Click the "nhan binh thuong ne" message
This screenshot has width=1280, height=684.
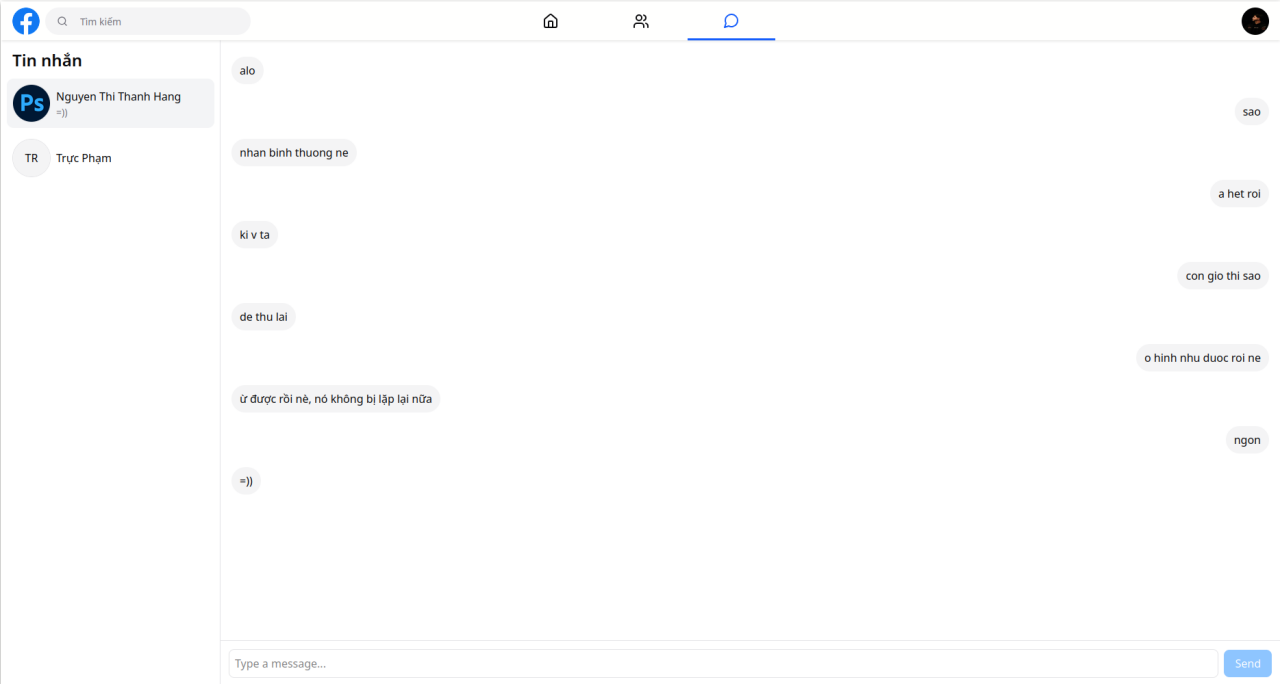click(x=294, y=153)
